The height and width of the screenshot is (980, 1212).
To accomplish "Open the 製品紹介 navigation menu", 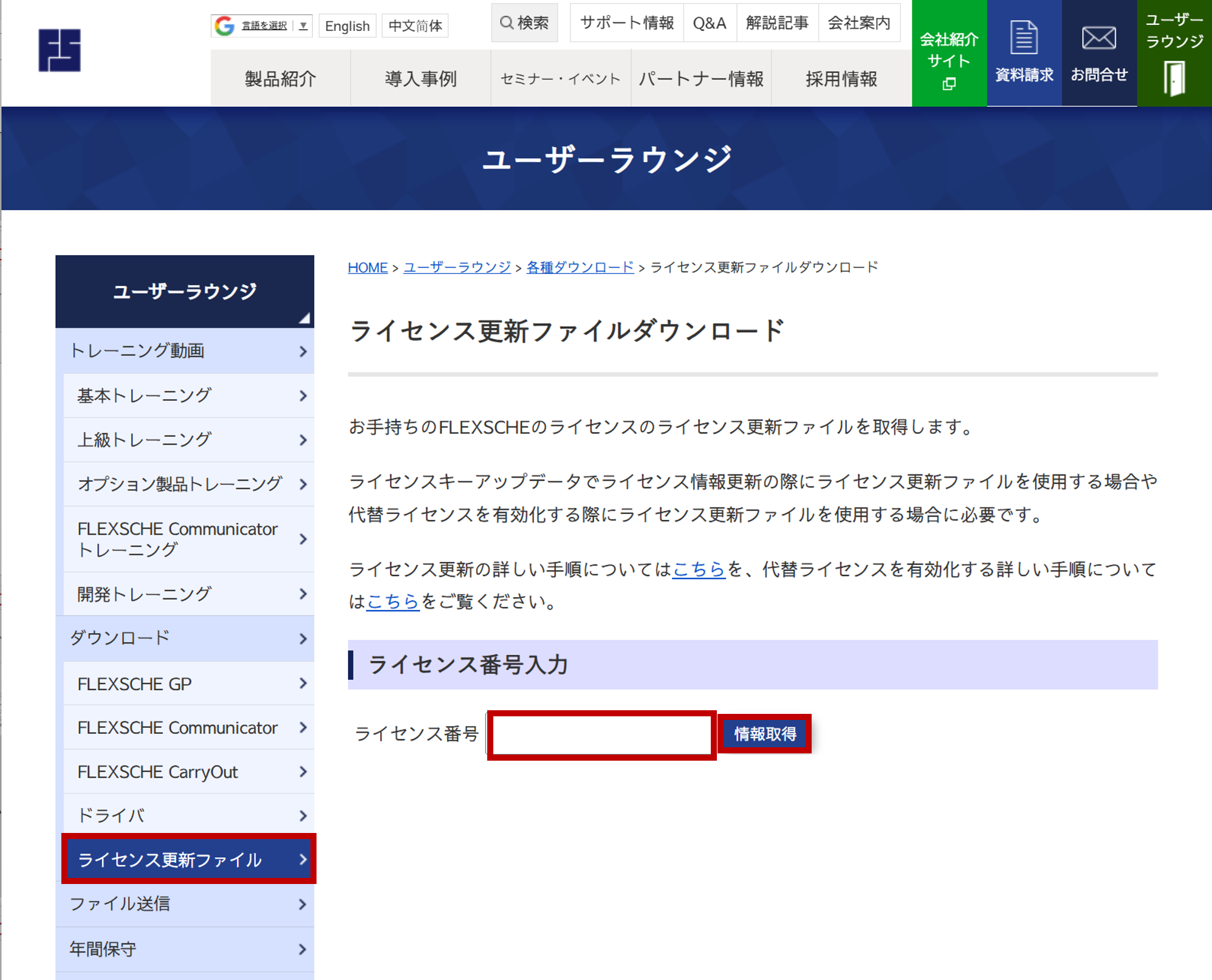I will (280, 79).
